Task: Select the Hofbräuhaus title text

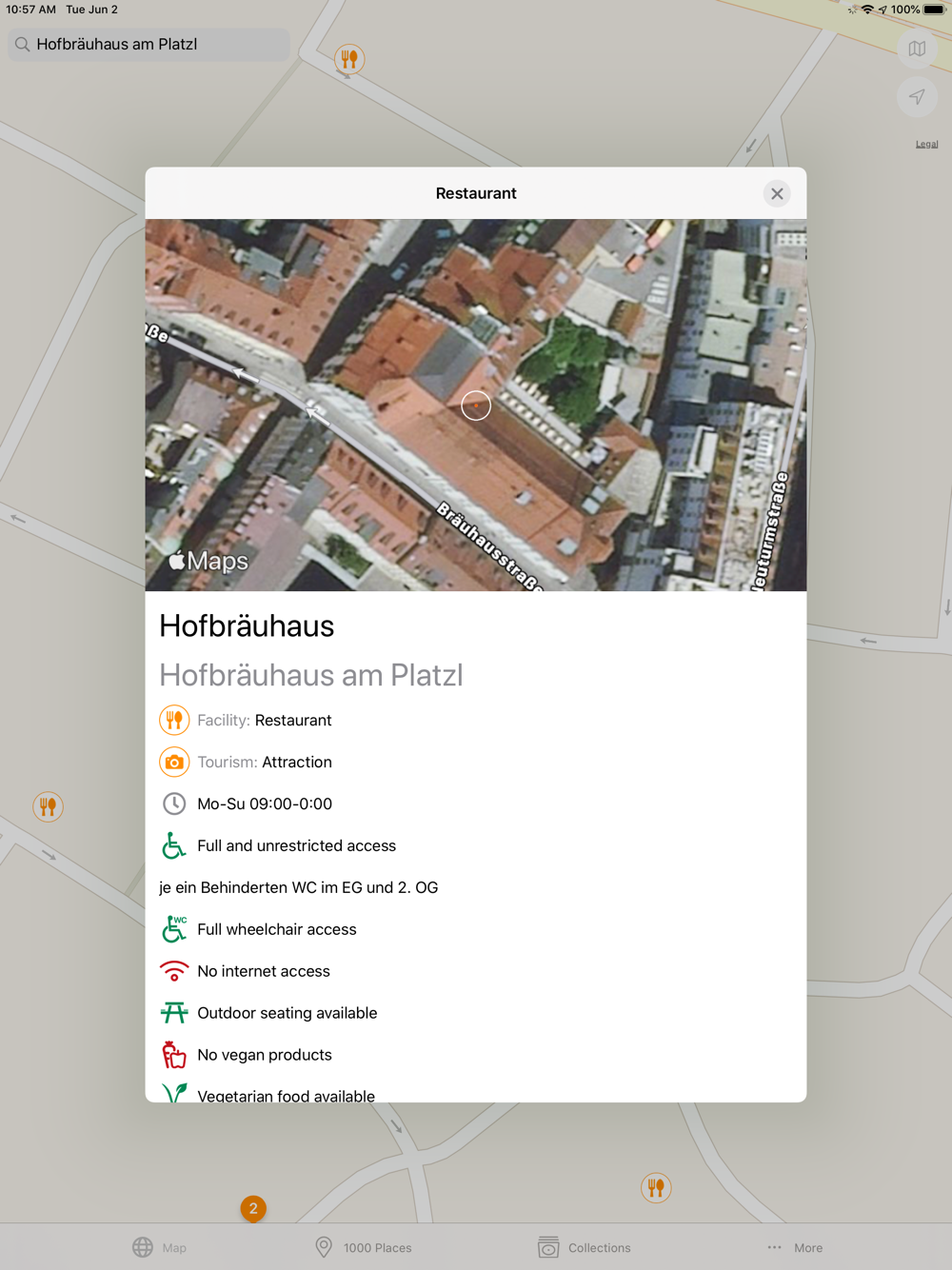Action: pos(247,625)
